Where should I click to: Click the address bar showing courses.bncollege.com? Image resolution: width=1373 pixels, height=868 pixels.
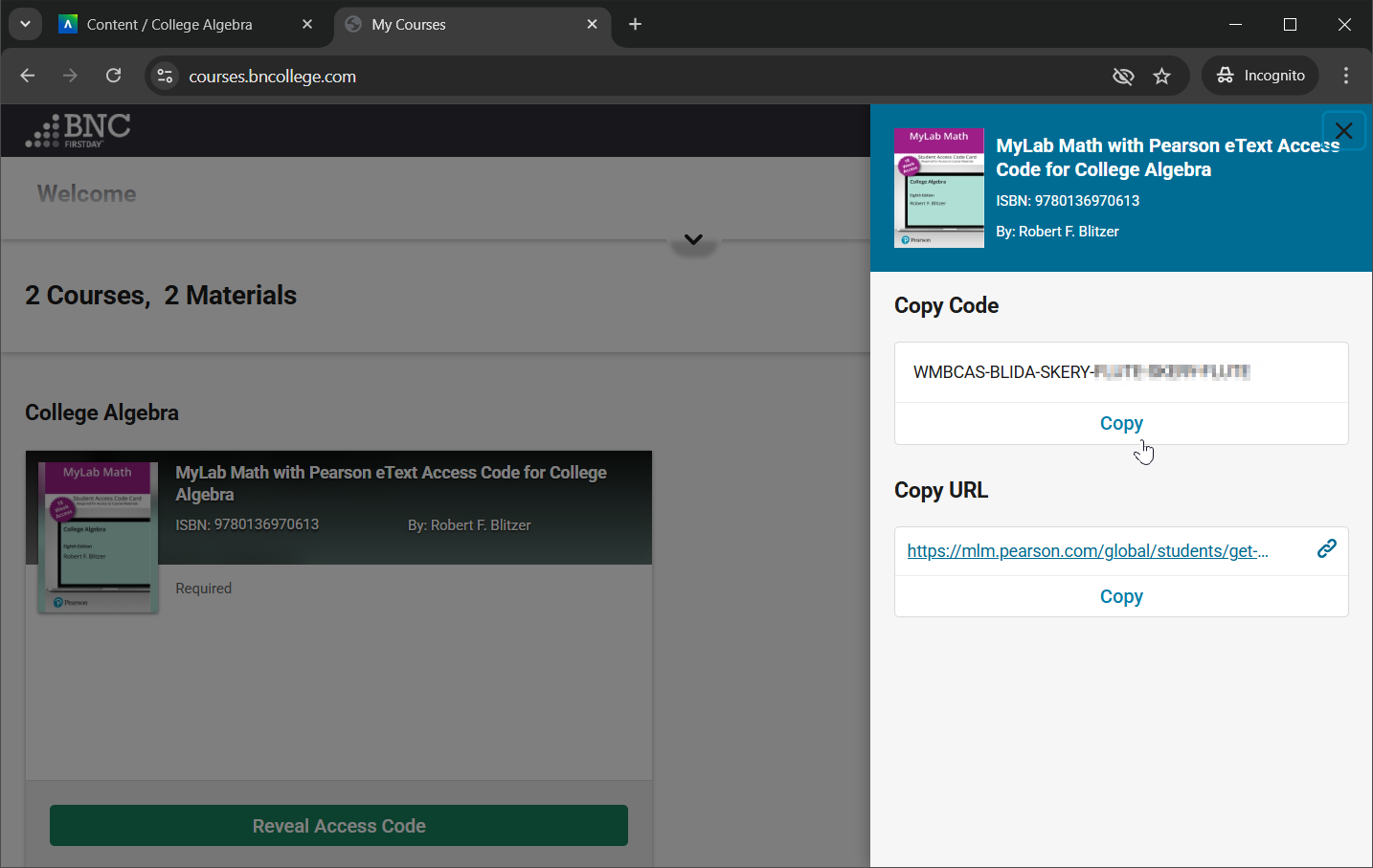point(632,76)
